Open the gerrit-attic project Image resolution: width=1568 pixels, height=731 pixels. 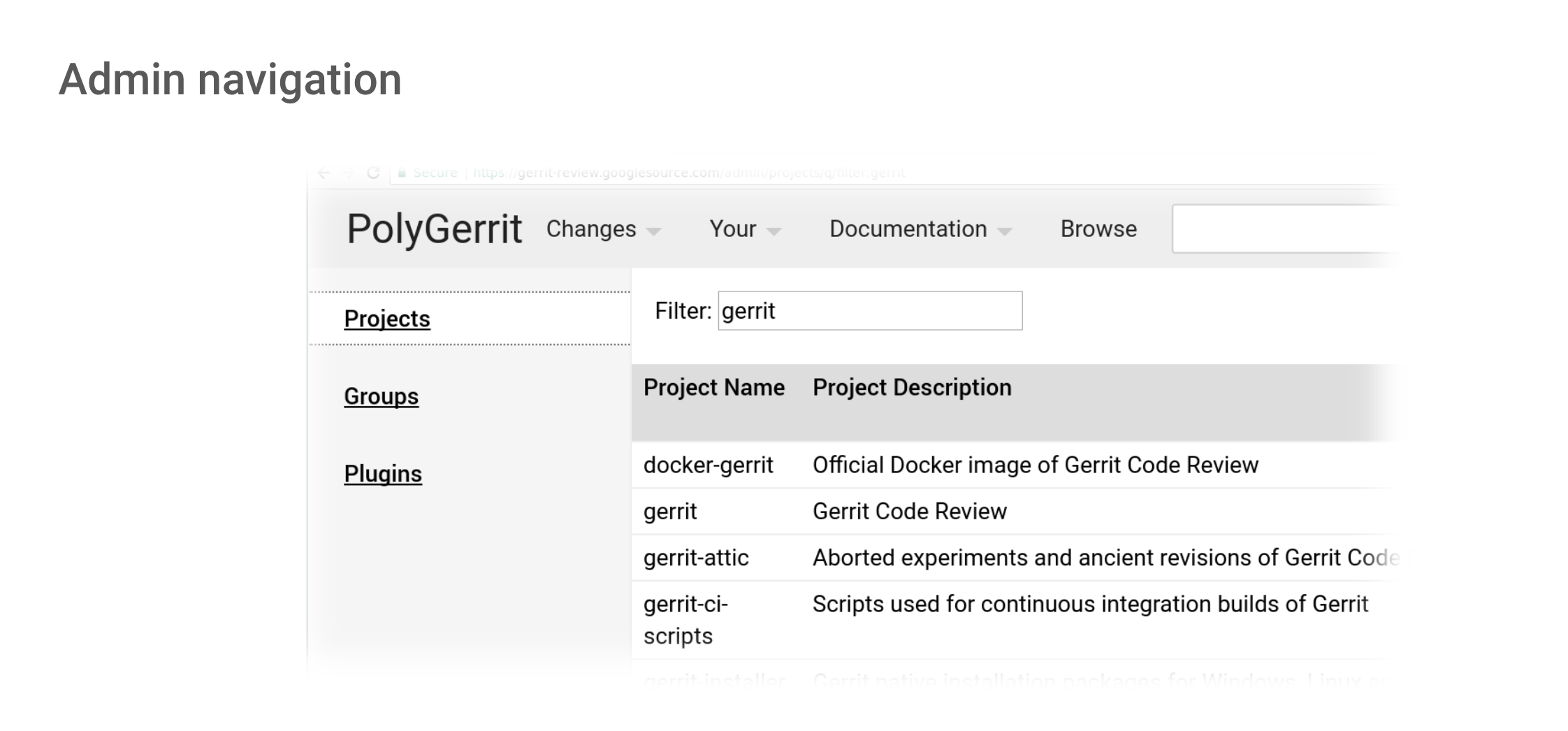(x=696, y=558)
